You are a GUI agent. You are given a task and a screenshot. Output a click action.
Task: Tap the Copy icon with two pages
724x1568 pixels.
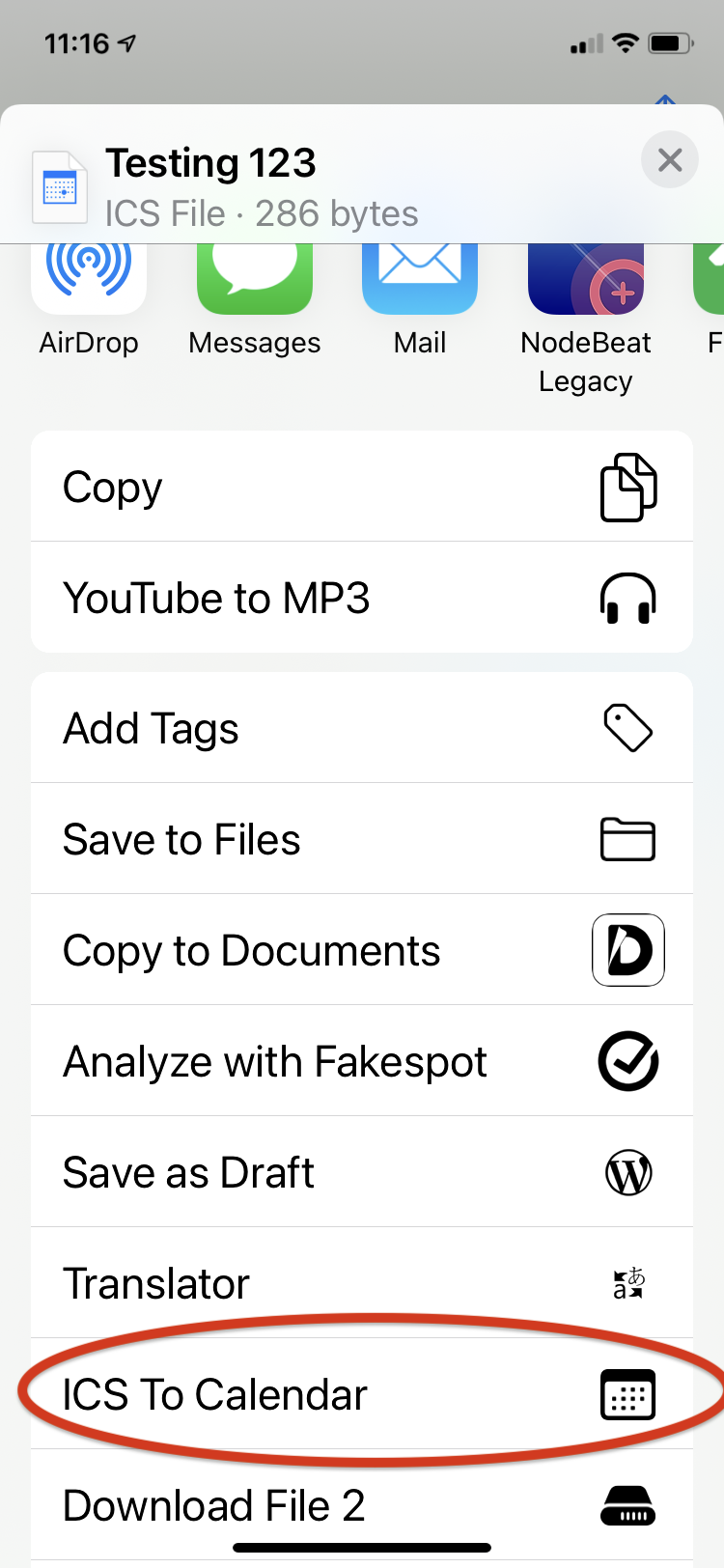tap(628, 487)
